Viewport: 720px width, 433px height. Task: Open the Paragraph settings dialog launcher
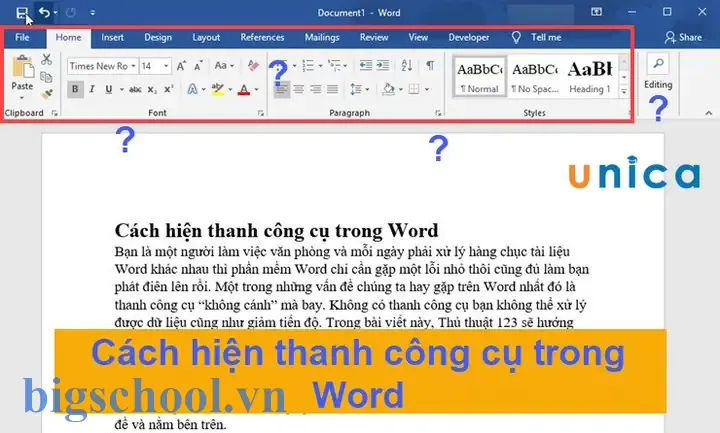click(438, 113)
